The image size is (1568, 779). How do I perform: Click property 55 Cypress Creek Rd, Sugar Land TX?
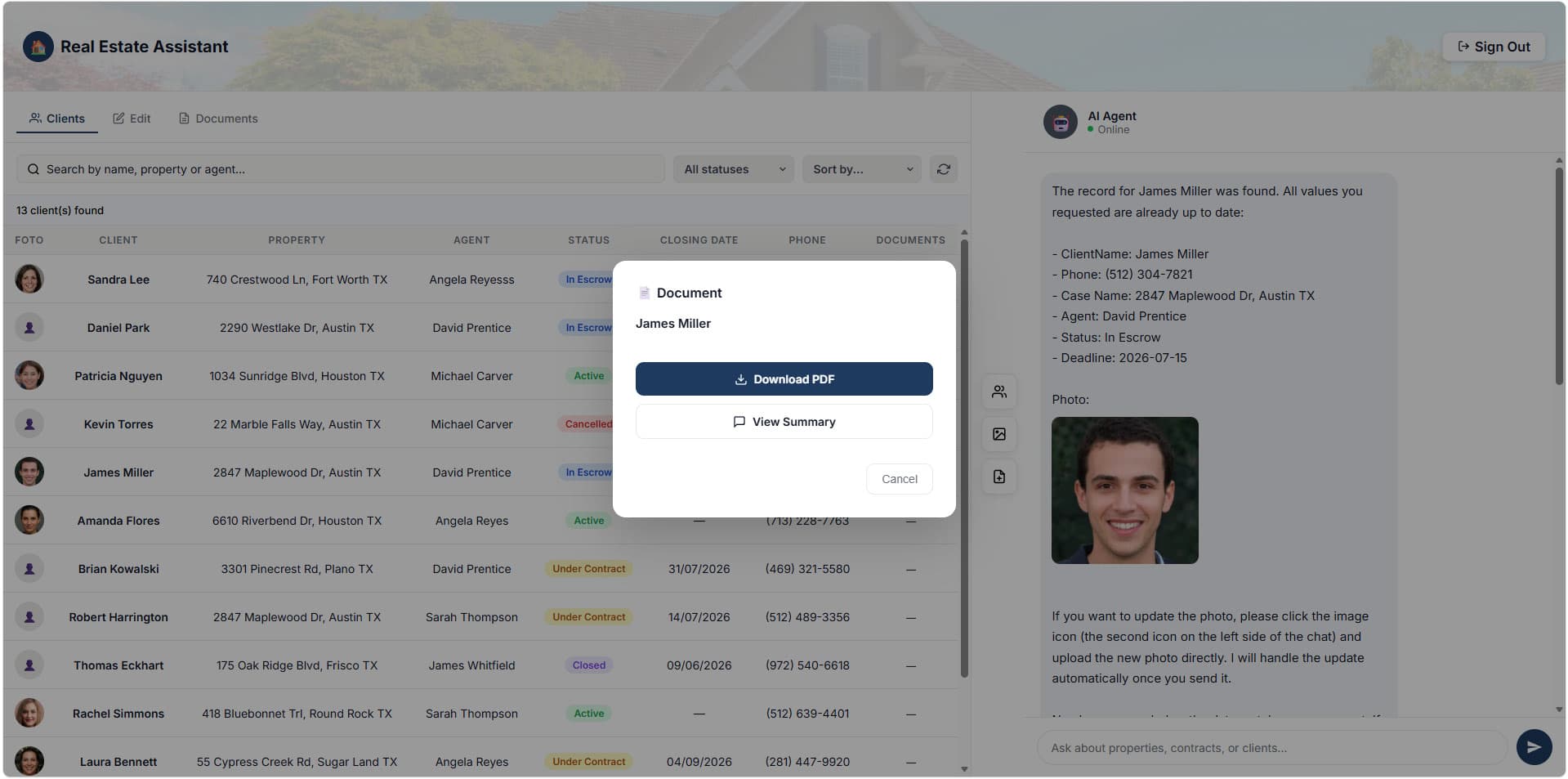pyautogui.click(x=297, y=762)
